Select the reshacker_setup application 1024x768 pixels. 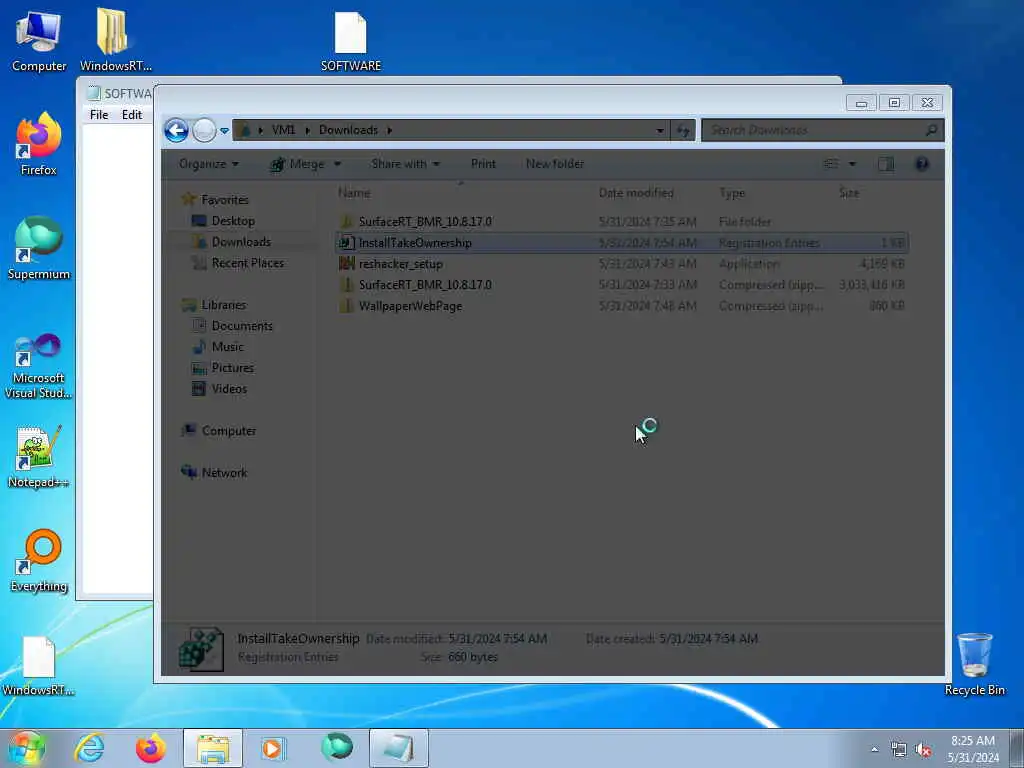(x=622, y=264)
